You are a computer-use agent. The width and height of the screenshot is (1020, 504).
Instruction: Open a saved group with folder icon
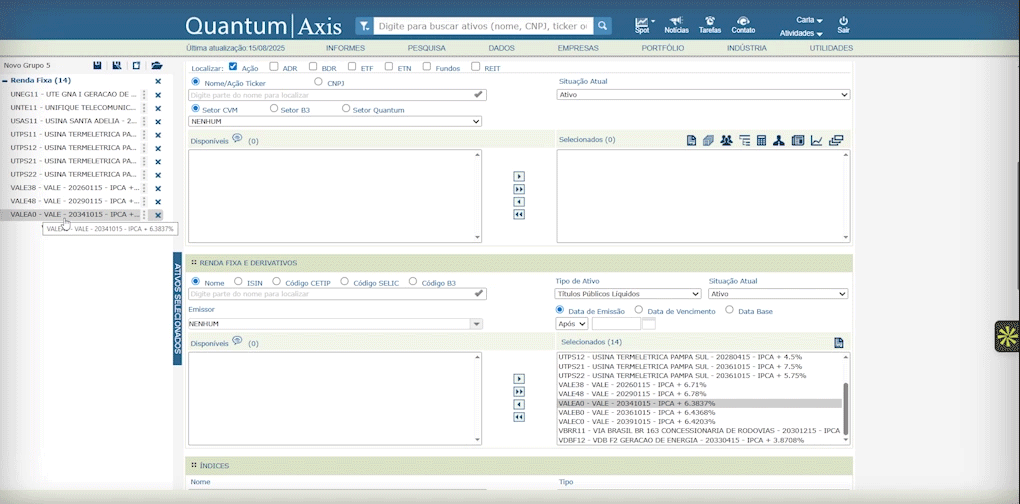pos(157,66)
